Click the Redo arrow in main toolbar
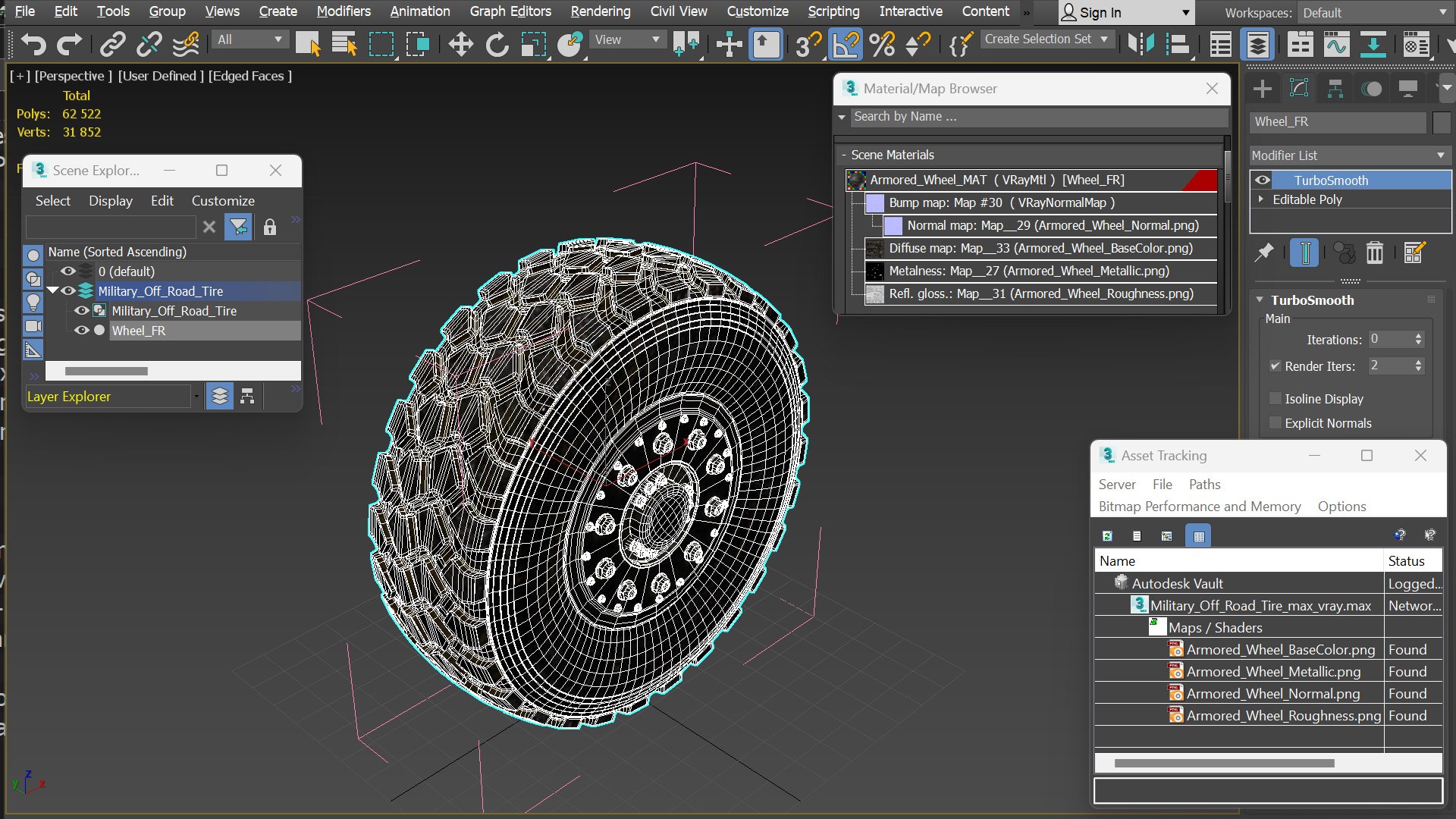This screenshot has height=819, width=1456. coord(69,44)
